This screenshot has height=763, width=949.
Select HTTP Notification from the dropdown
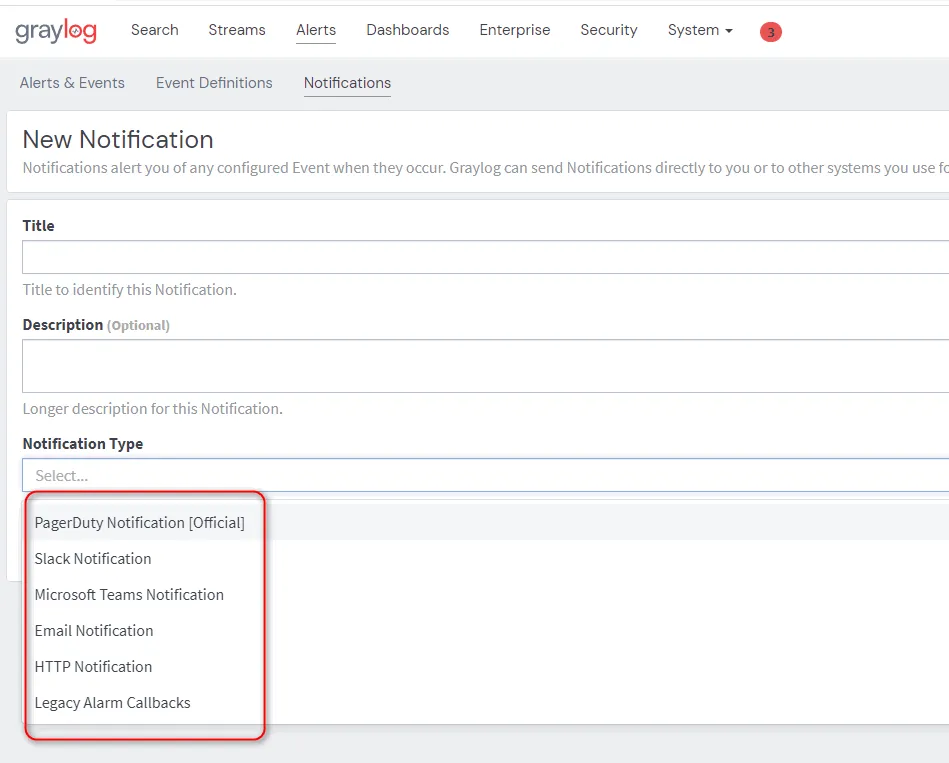click(x=93, y=667)
